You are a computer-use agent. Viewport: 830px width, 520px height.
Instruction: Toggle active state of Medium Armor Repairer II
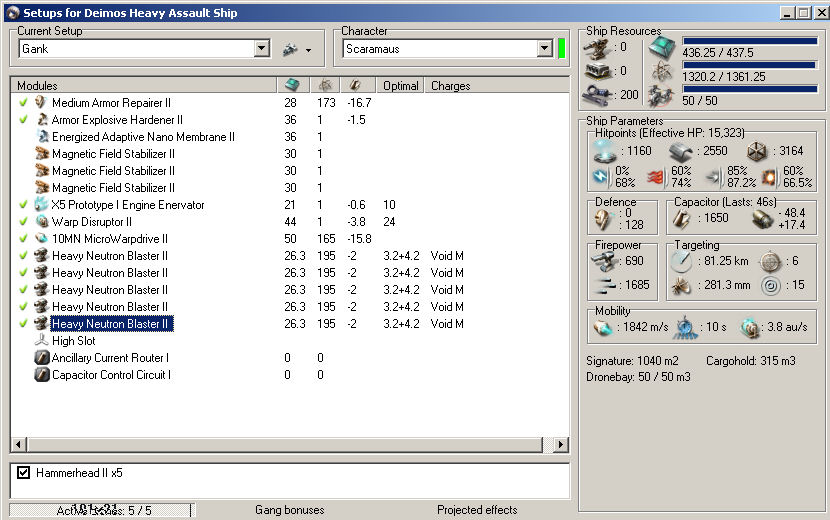23,102
